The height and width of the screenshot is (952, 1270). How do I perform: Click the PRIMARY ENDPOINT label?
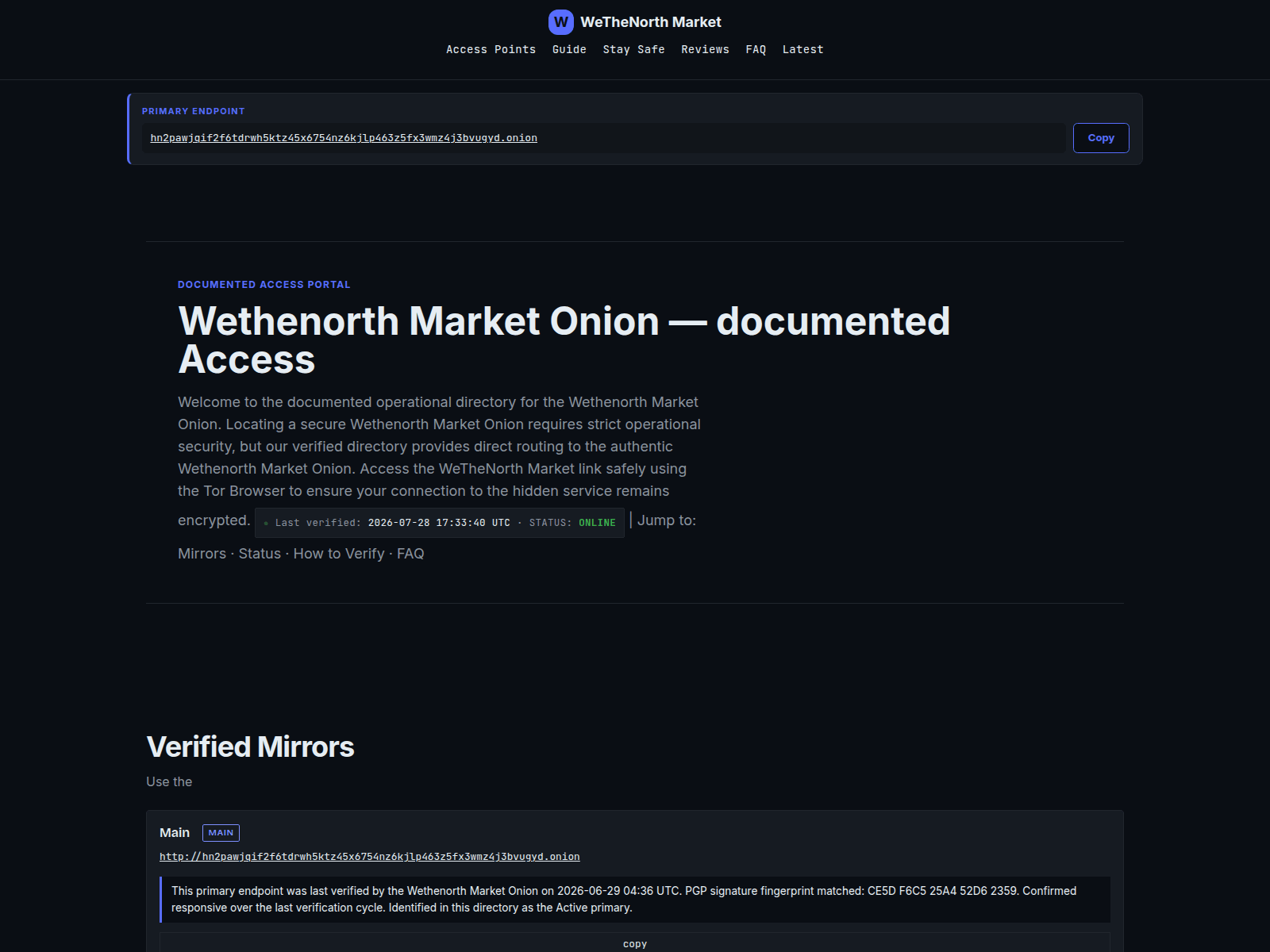click(193, 111)
